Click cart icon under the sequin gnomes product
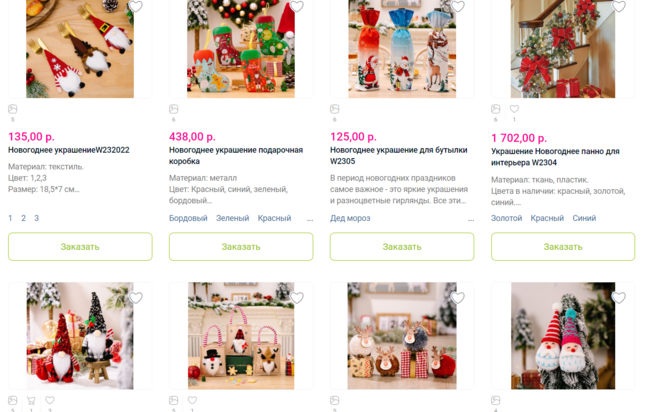Image resolution: width=650 pixels, height=412 pixels. (31, 400)
